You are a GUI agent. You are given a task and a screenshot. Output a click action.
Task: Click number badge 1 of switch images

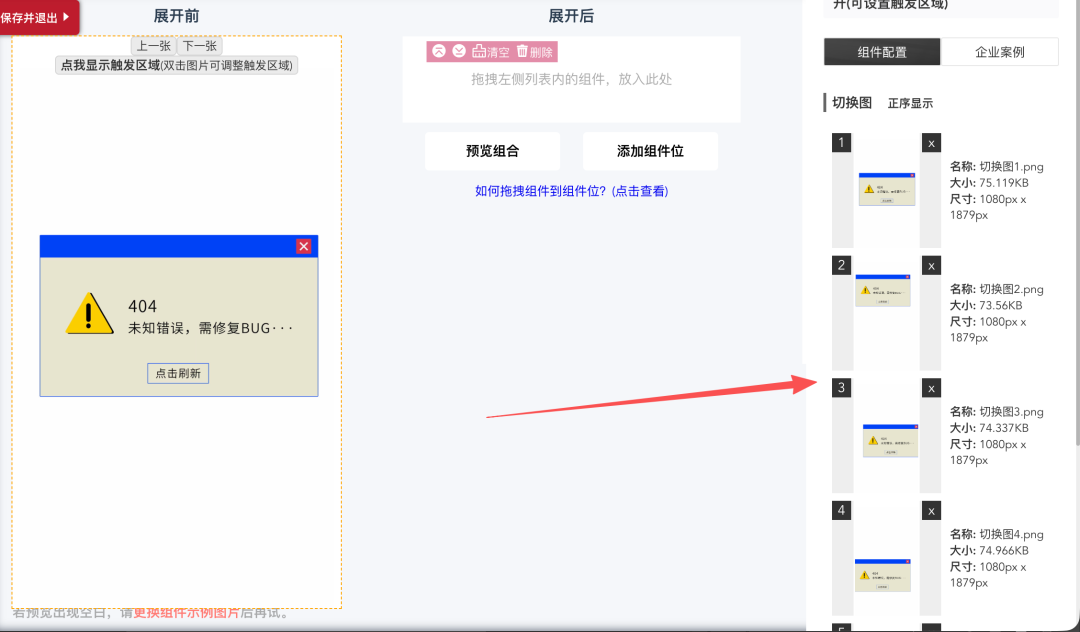841,143
